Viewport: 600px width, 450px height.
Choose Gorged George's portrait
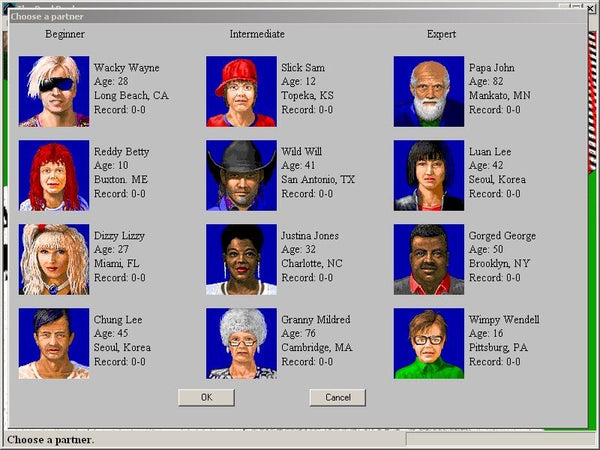click(429, 259)
